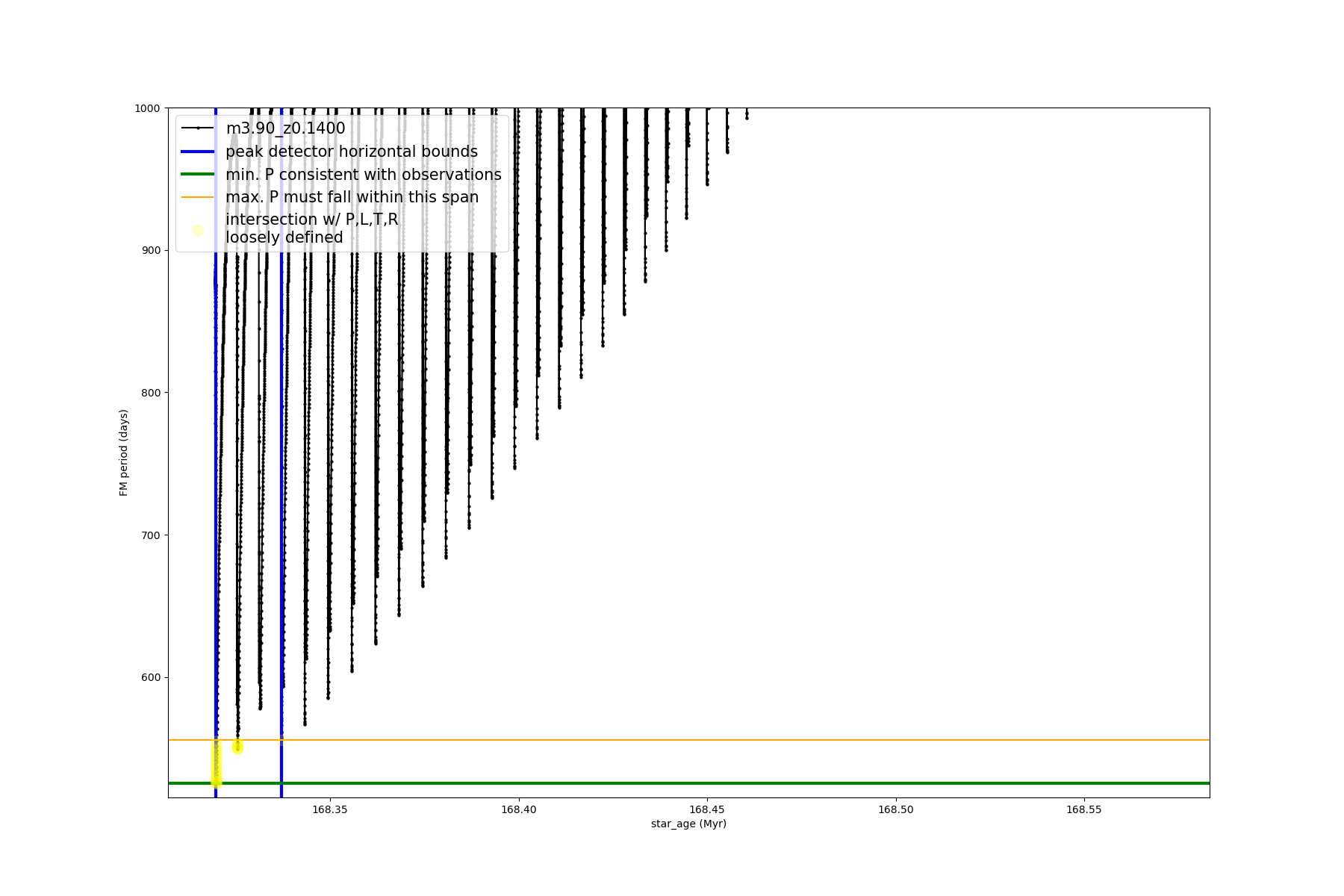
Task: Click the 168.50 x-axis tick label
Action: (895, 809)
